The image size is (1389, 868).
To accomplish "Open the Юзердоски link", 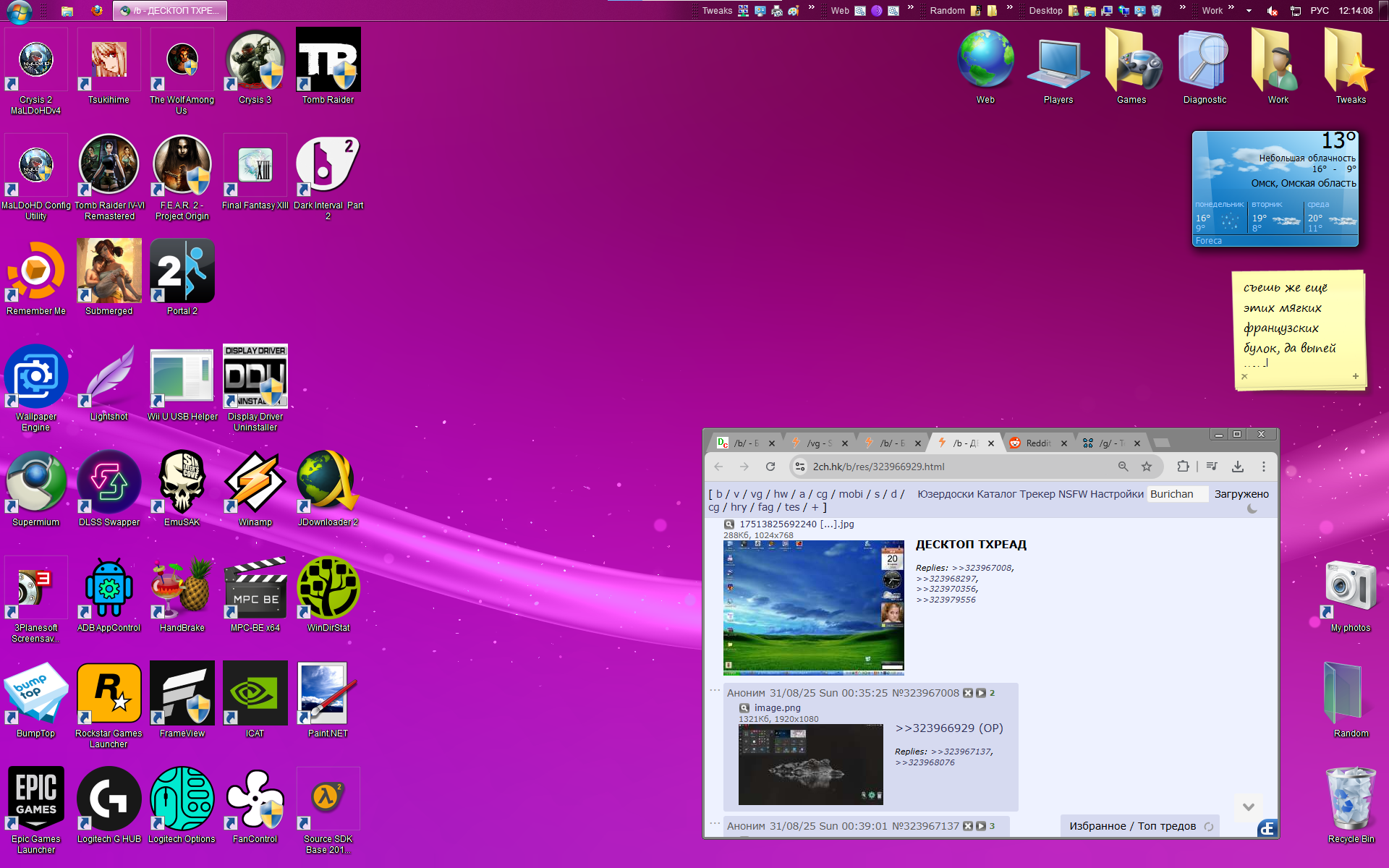I will pyautogui.click(x=946, y=494).
